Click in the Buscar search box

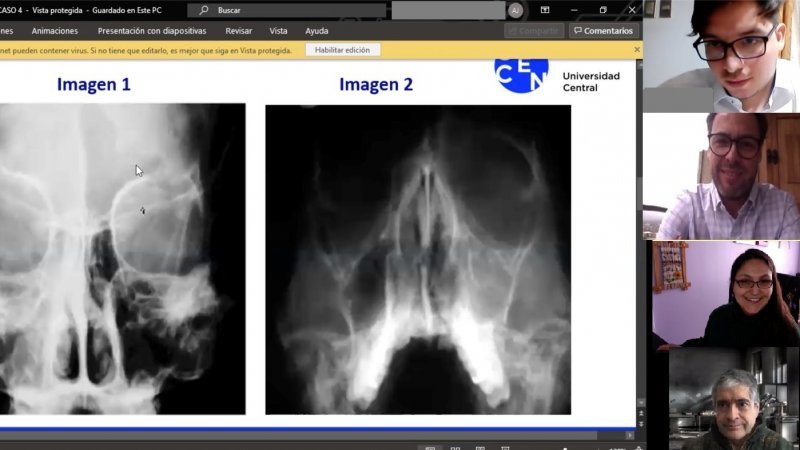point(285,10)
